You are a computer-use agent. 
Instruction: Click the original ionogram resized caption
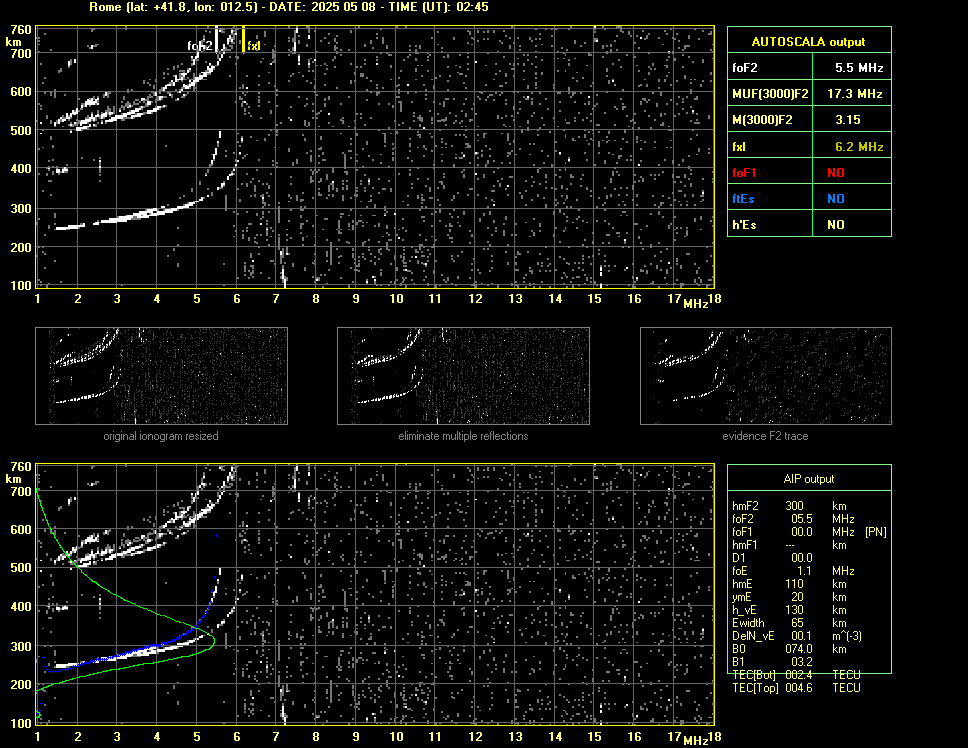161,436
